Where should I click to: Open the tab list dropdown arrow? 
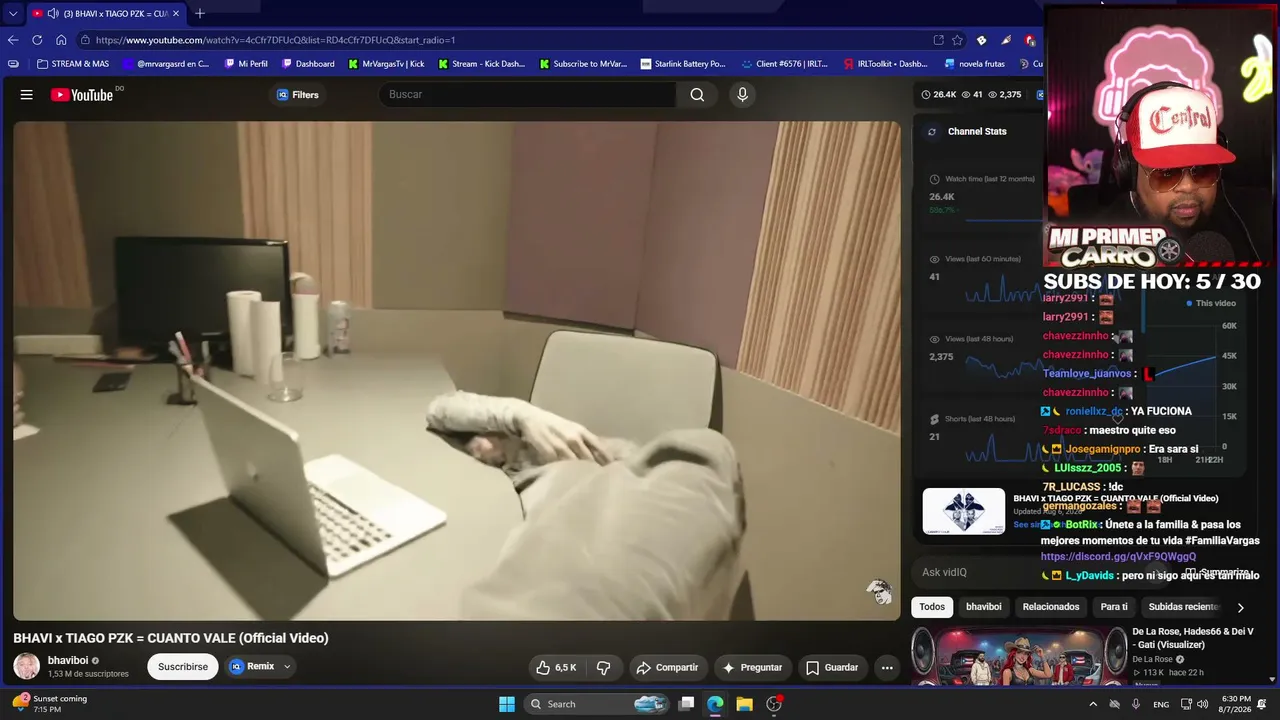pos(11,13)
